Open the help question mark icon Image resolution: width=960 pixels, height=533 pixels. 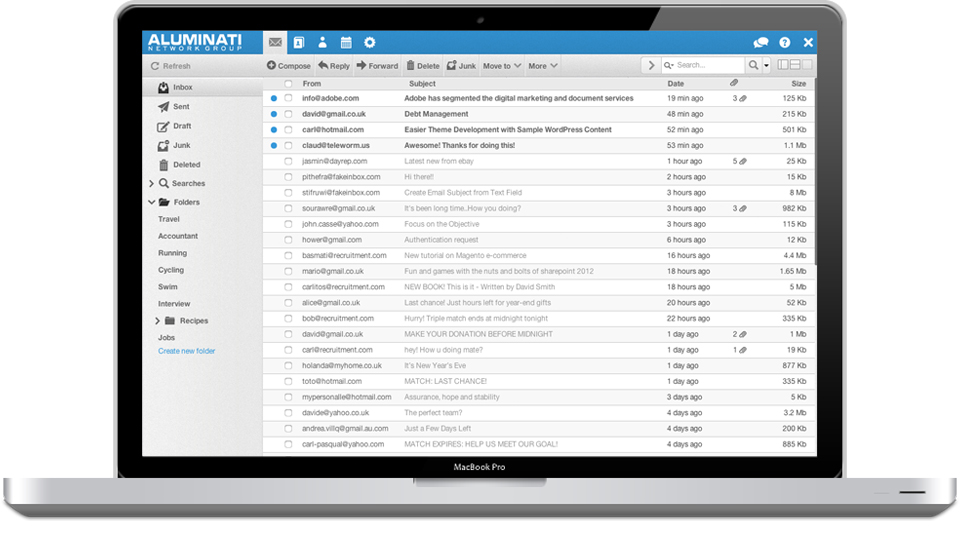[x=785, y=43]
